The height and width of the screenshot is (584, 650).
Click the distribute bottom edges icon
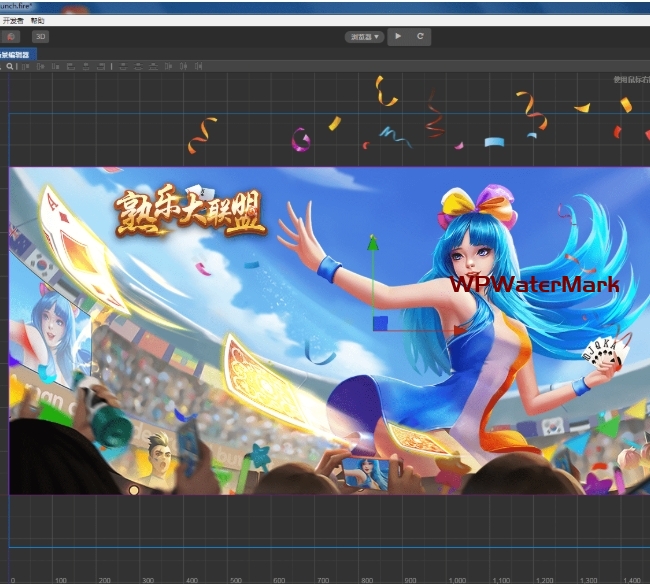tap(153, 66)
